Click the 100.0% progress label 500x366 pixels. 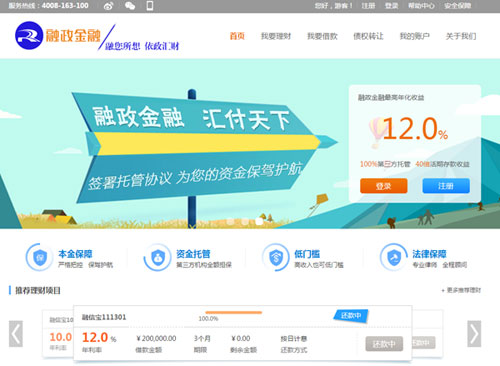tap(208, 319)
